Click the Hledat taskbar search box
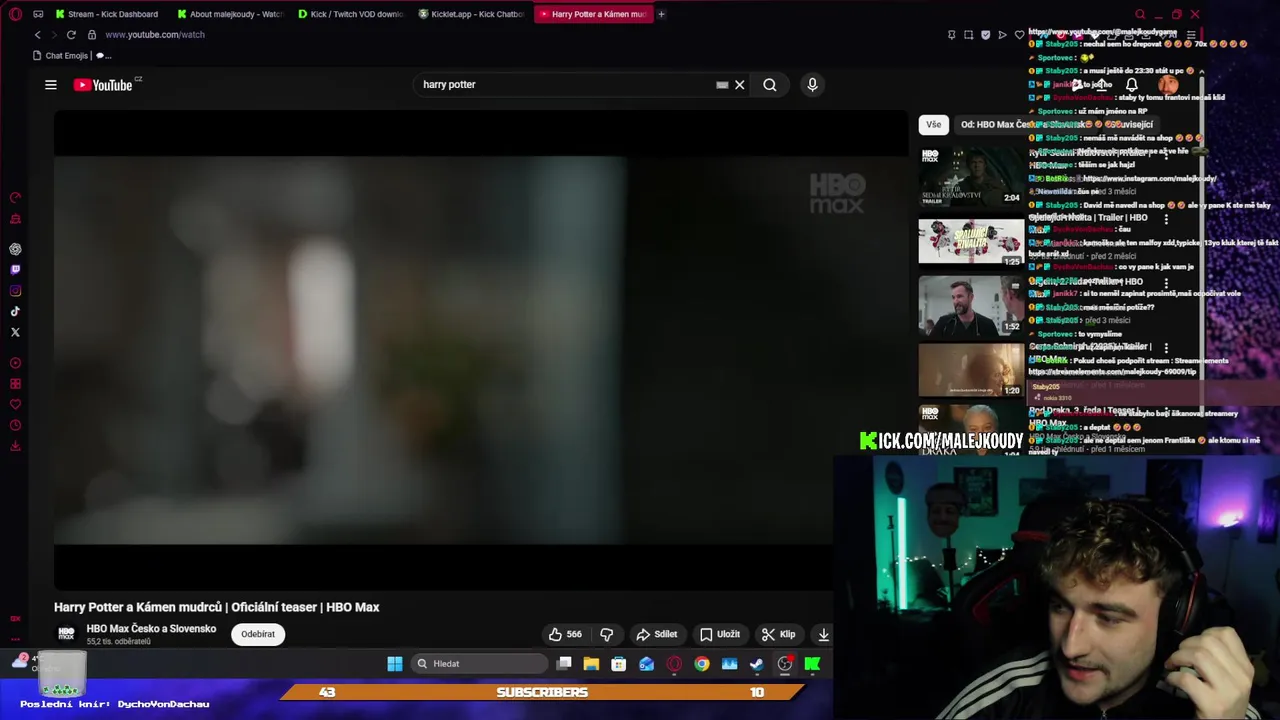 point(480,664)
